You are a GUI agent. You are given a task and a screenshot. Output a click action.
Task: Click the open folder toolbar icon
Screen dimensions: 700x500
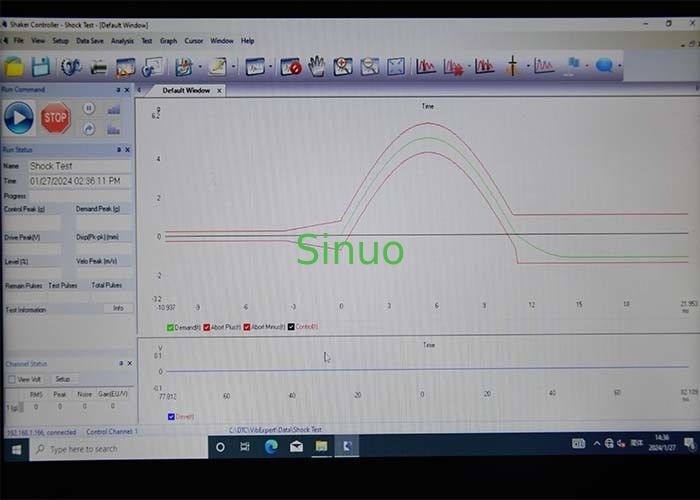[x=14, y=67]
